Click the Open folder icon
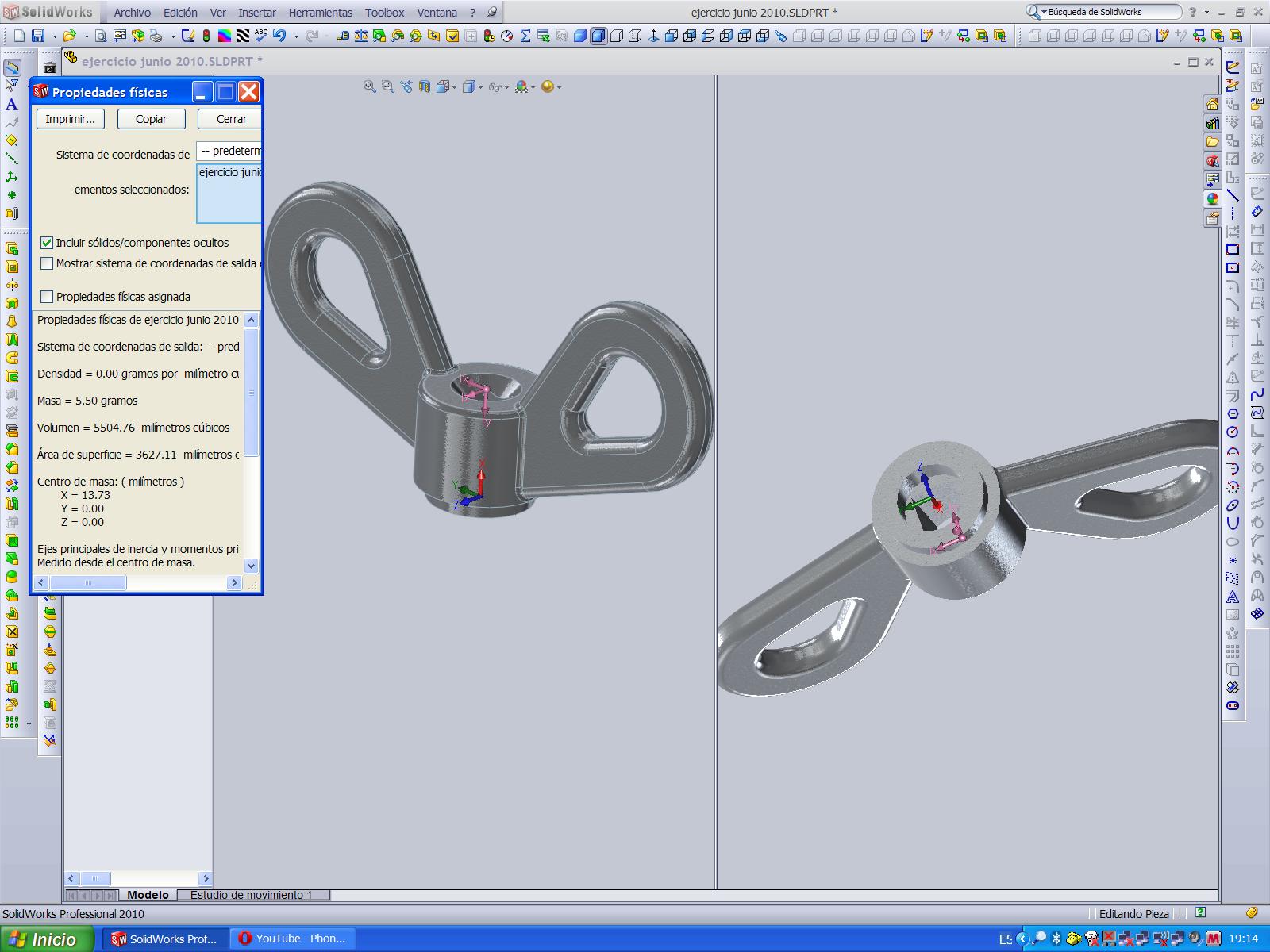This screenshot has height=952, width=1270. coord(70,36)
